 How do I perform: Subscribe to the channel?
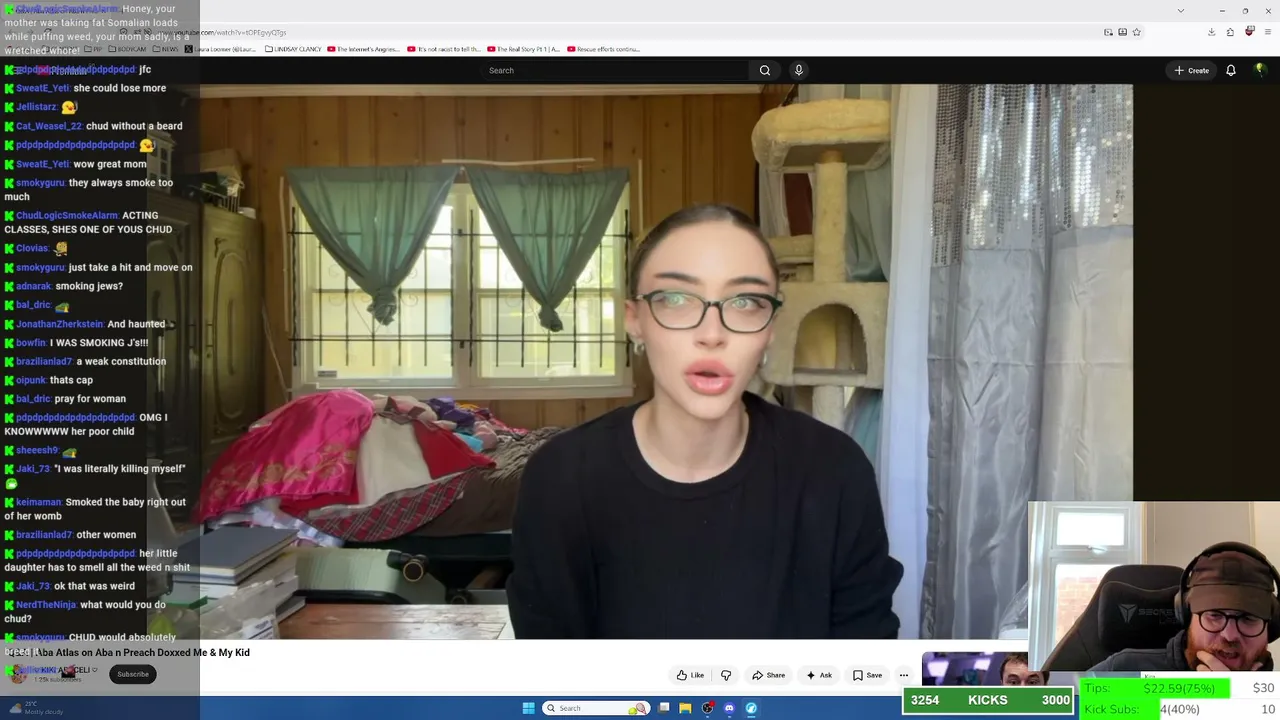132,674
